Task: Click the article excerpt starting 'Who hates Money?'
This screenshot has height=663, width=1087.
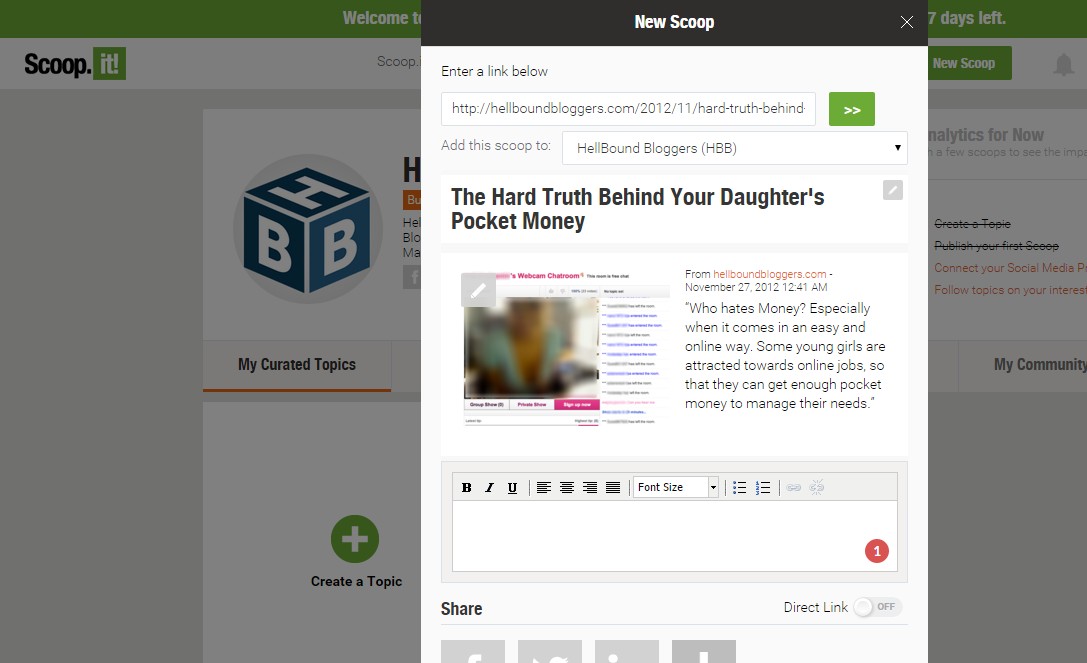Action: [785, 356]
